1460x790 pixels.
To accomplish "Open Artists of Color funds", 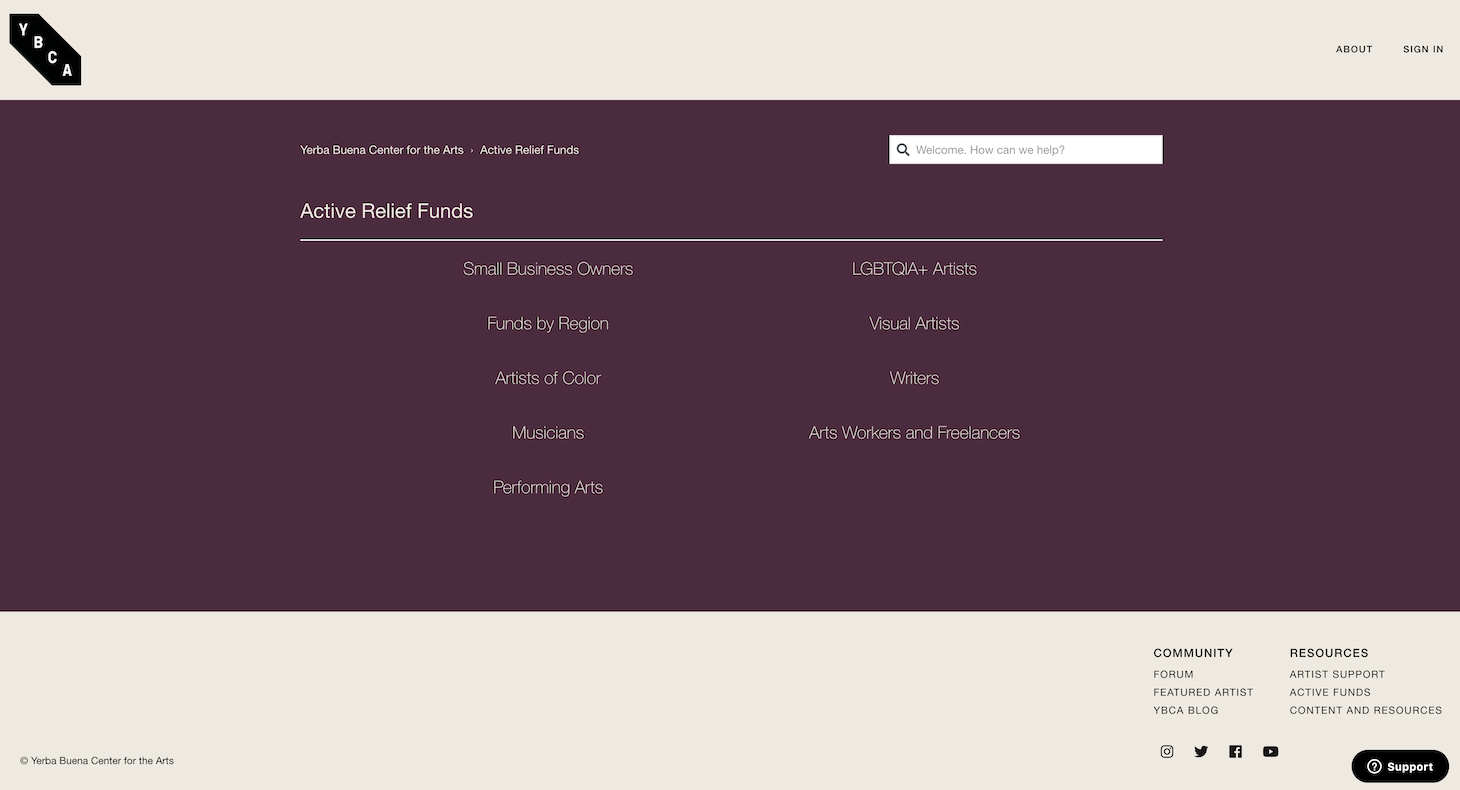I will coord(548,378).
